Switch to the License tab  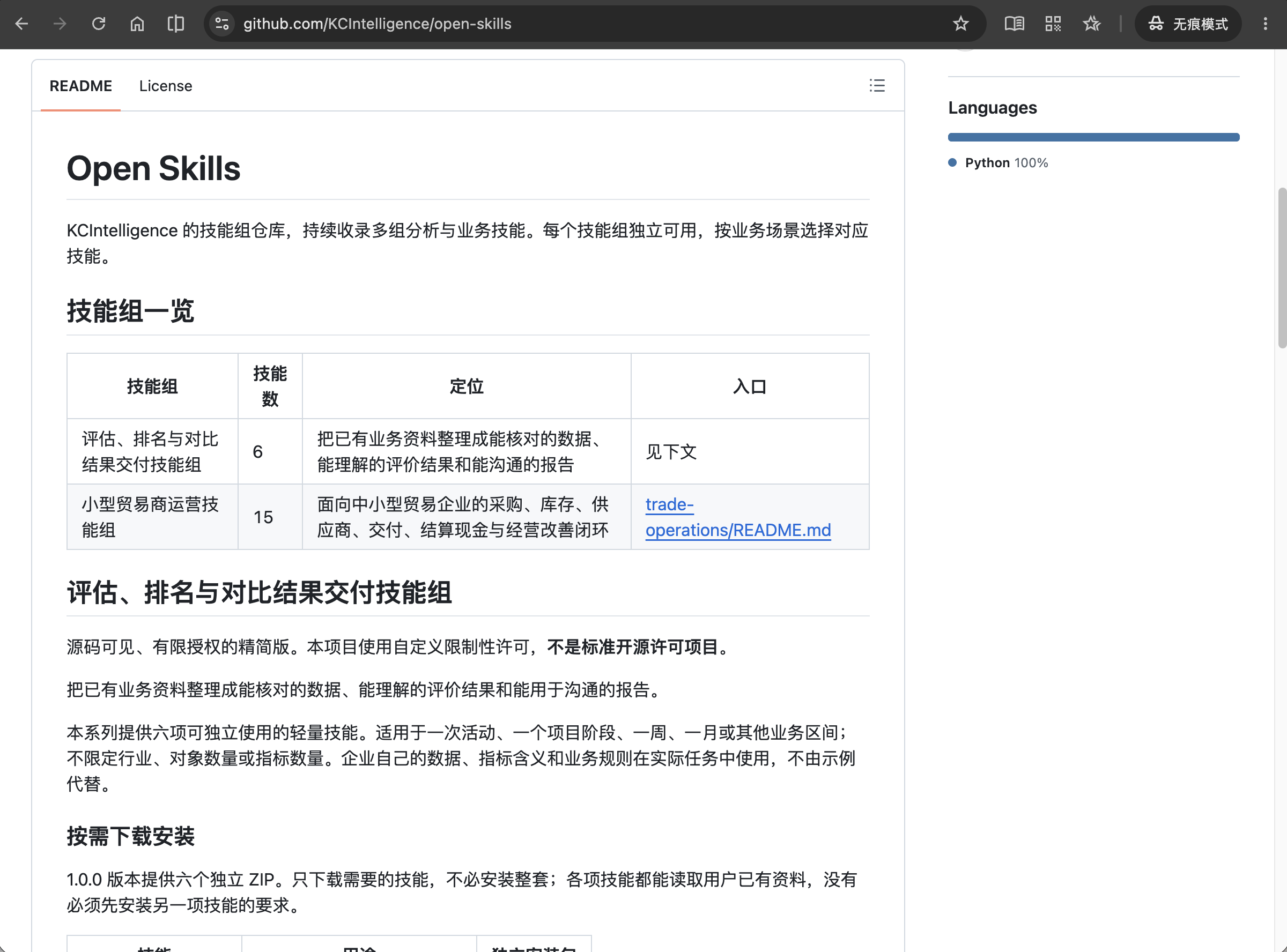point(165,86)
